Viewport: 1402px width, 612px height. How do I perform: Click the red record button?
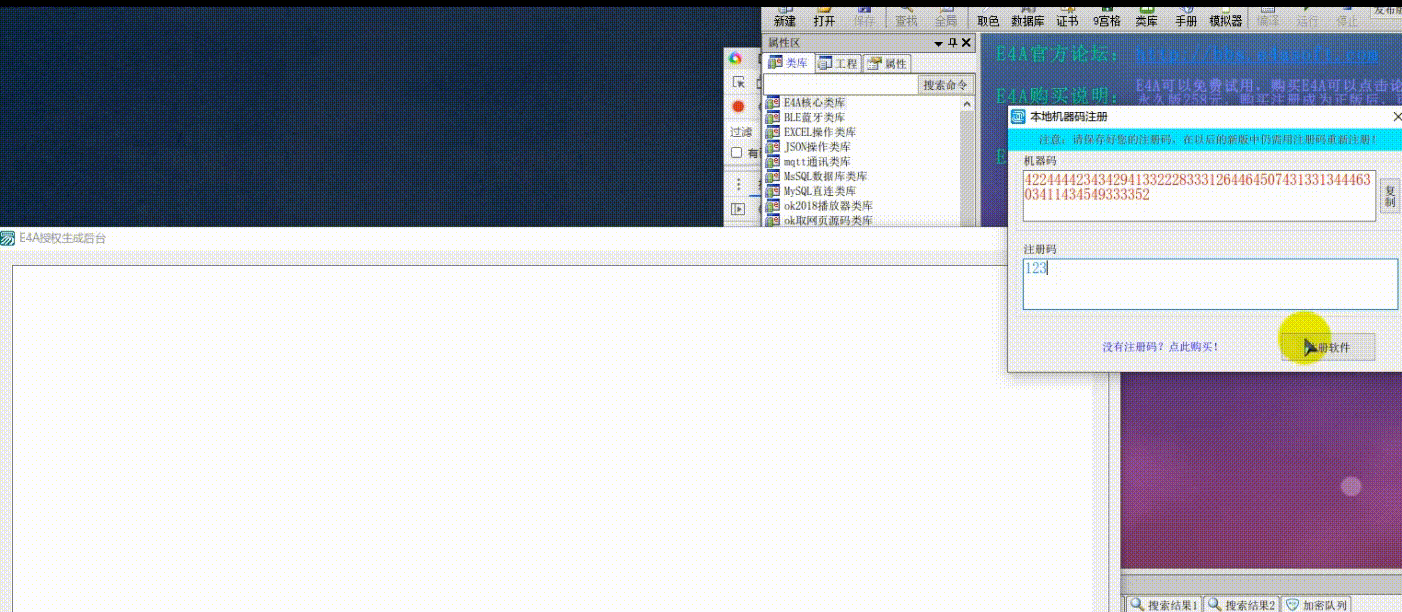(738, 106)
